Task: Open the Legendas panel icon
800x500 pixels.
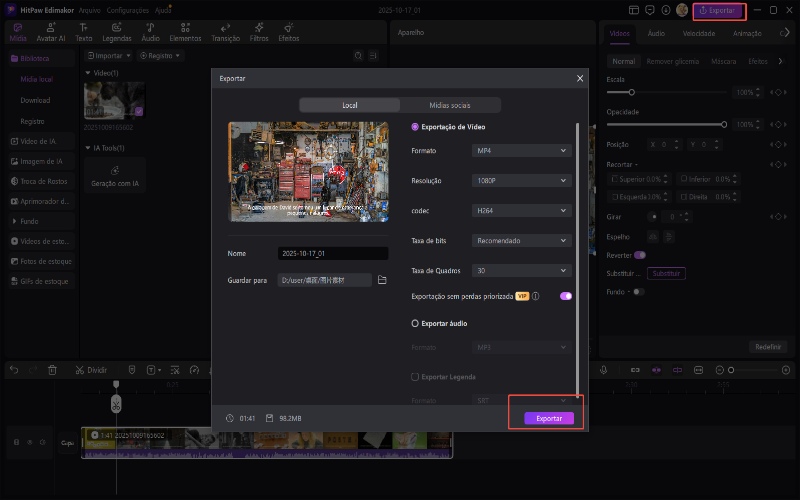Action: click(116, 32)
